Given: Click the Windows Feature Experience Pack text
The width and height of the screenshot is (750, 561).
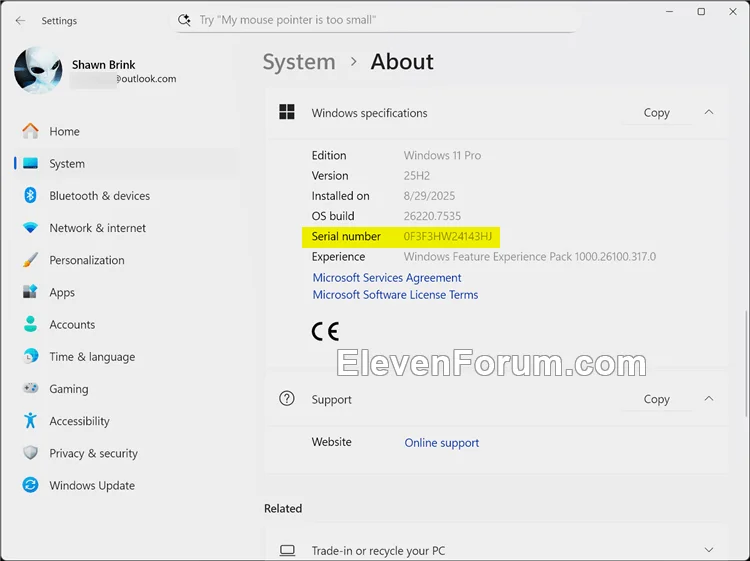Looking at the screenshot, I should (529, 257).
